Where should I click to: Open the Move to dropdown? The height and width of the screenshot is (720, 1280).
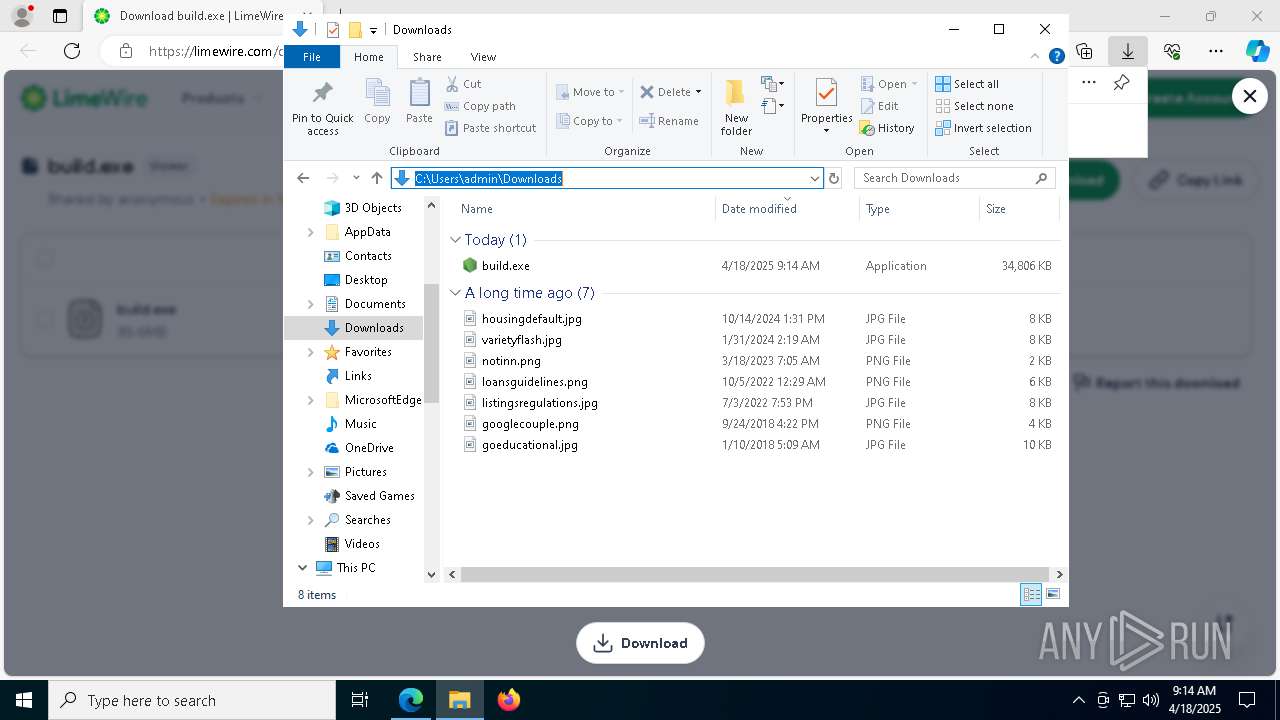(x=590, y=92)
